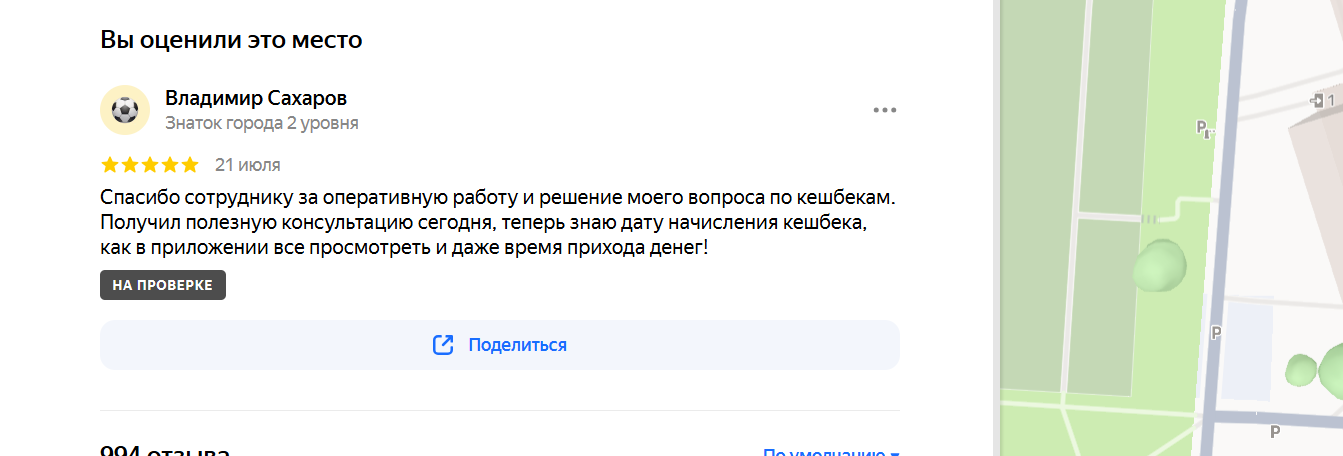
Task: Click the soccer ball avatar
Action: tap(125, 110)
